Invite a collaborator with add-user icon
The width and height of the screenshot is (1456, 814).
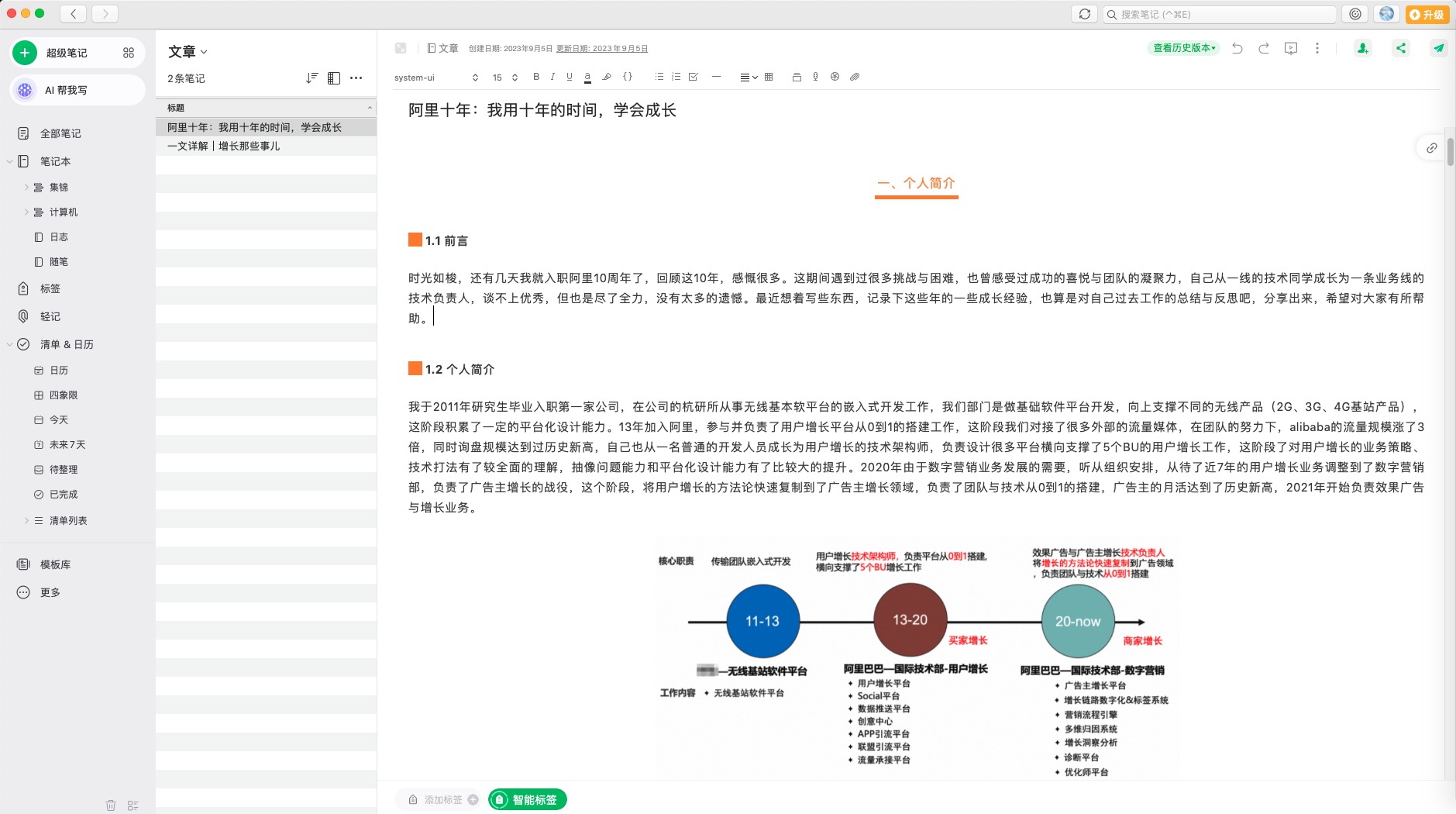(1362, 48)
